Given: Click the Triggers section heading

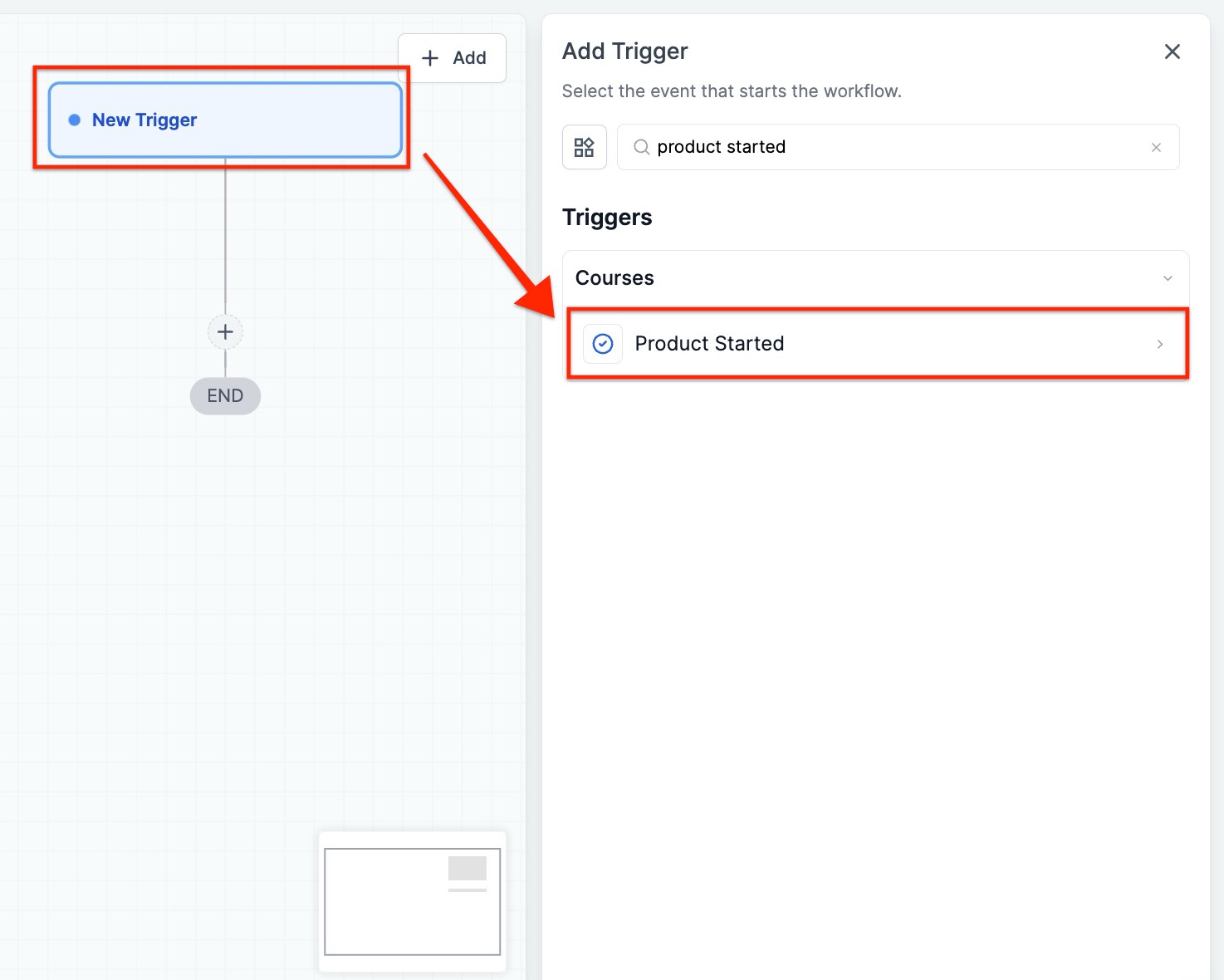Looking at the screenshot, I should 607,218.
